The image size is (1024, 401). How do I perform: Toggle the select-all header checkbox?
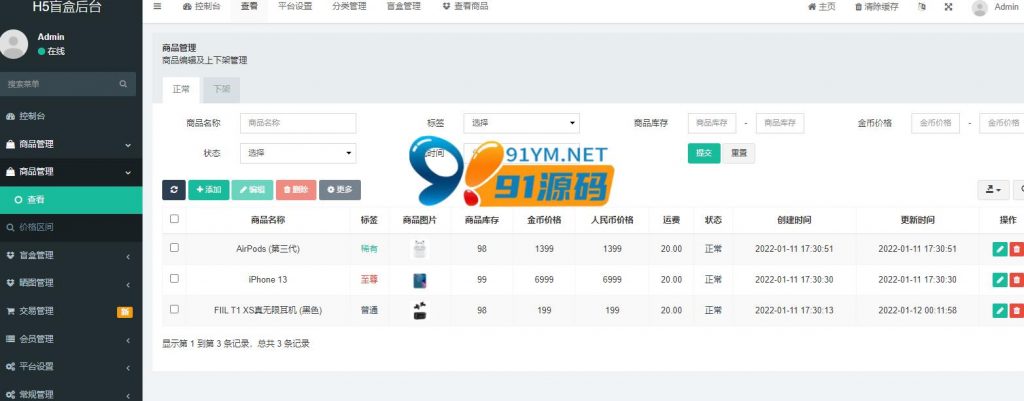point(174,219)
